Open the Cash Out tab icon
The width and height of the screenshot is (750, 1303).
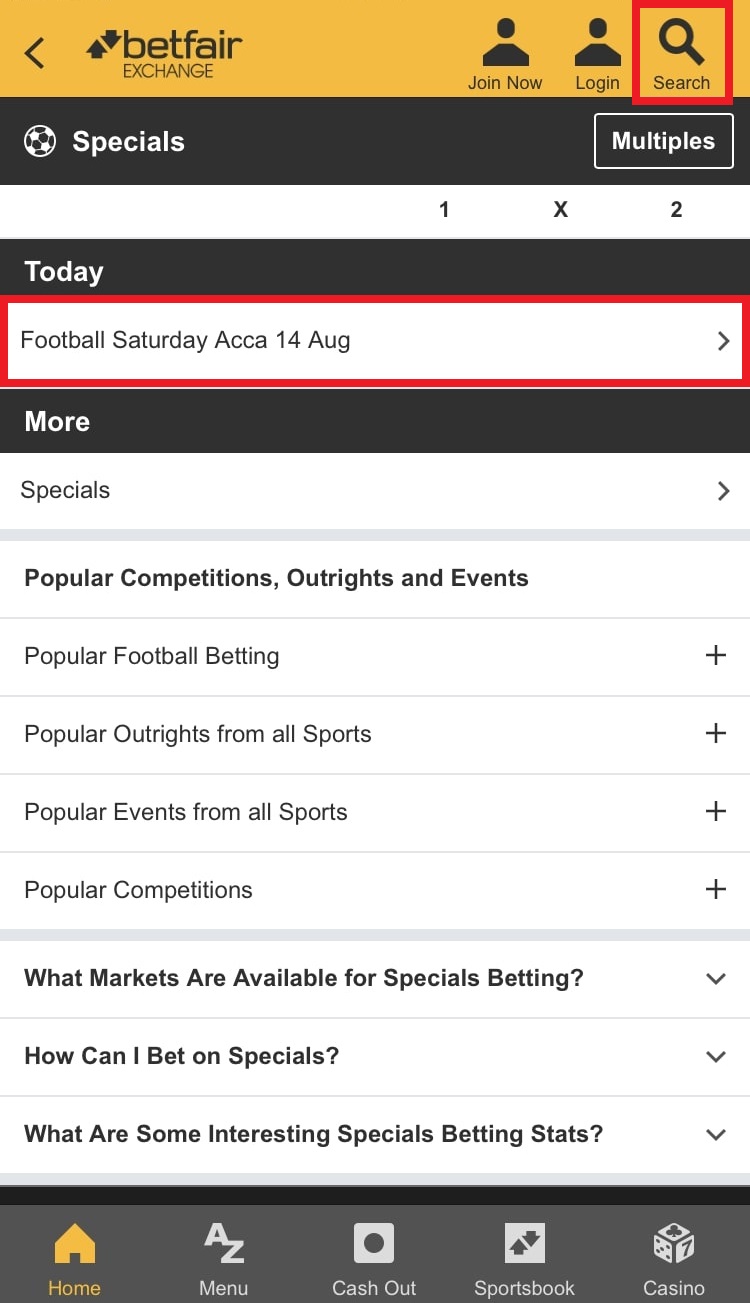click(x=373, y=1244)
